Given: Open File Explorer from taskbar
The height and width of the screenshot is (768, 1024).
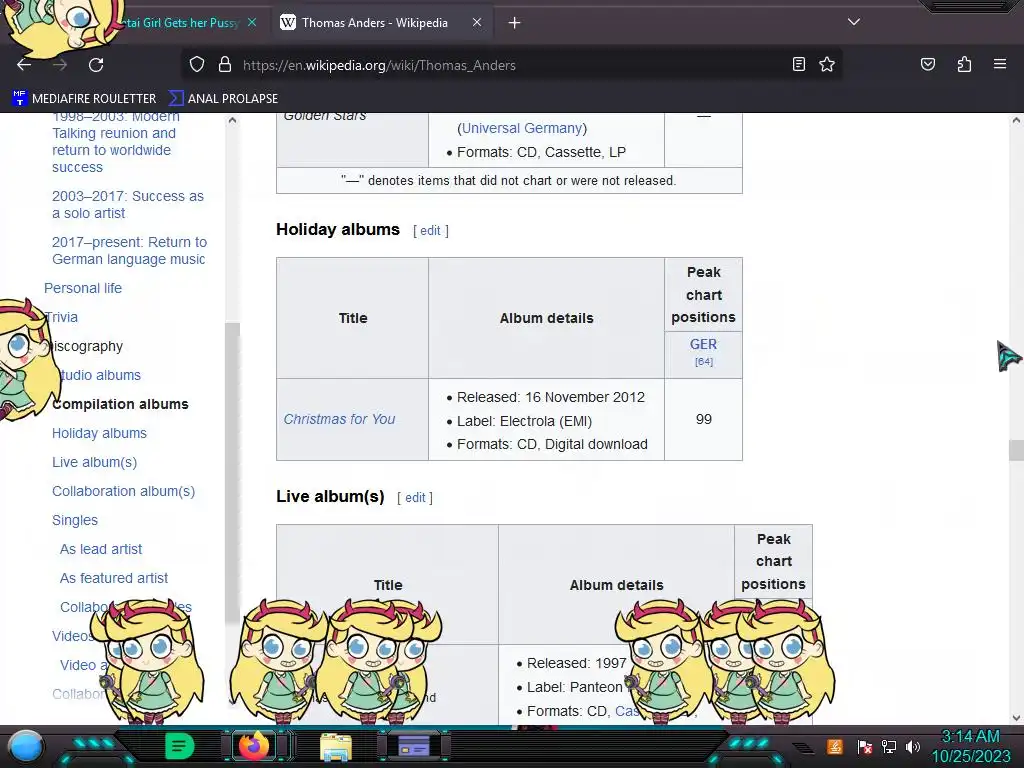Looking at the screenshot, I should click(x=336, y=746).
